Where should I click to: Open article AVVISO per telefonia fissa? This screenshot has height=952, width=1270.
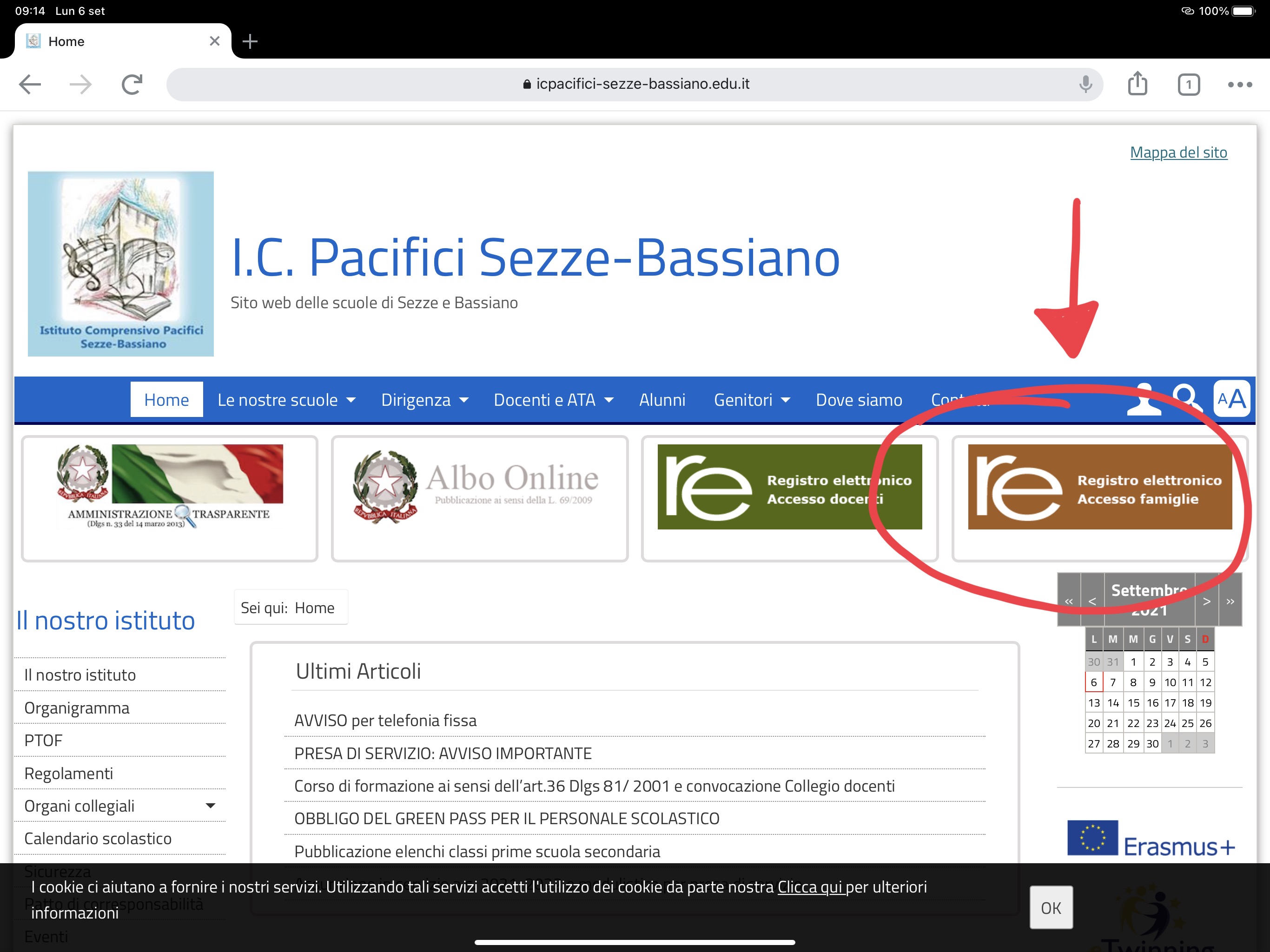tap(385, 720)
